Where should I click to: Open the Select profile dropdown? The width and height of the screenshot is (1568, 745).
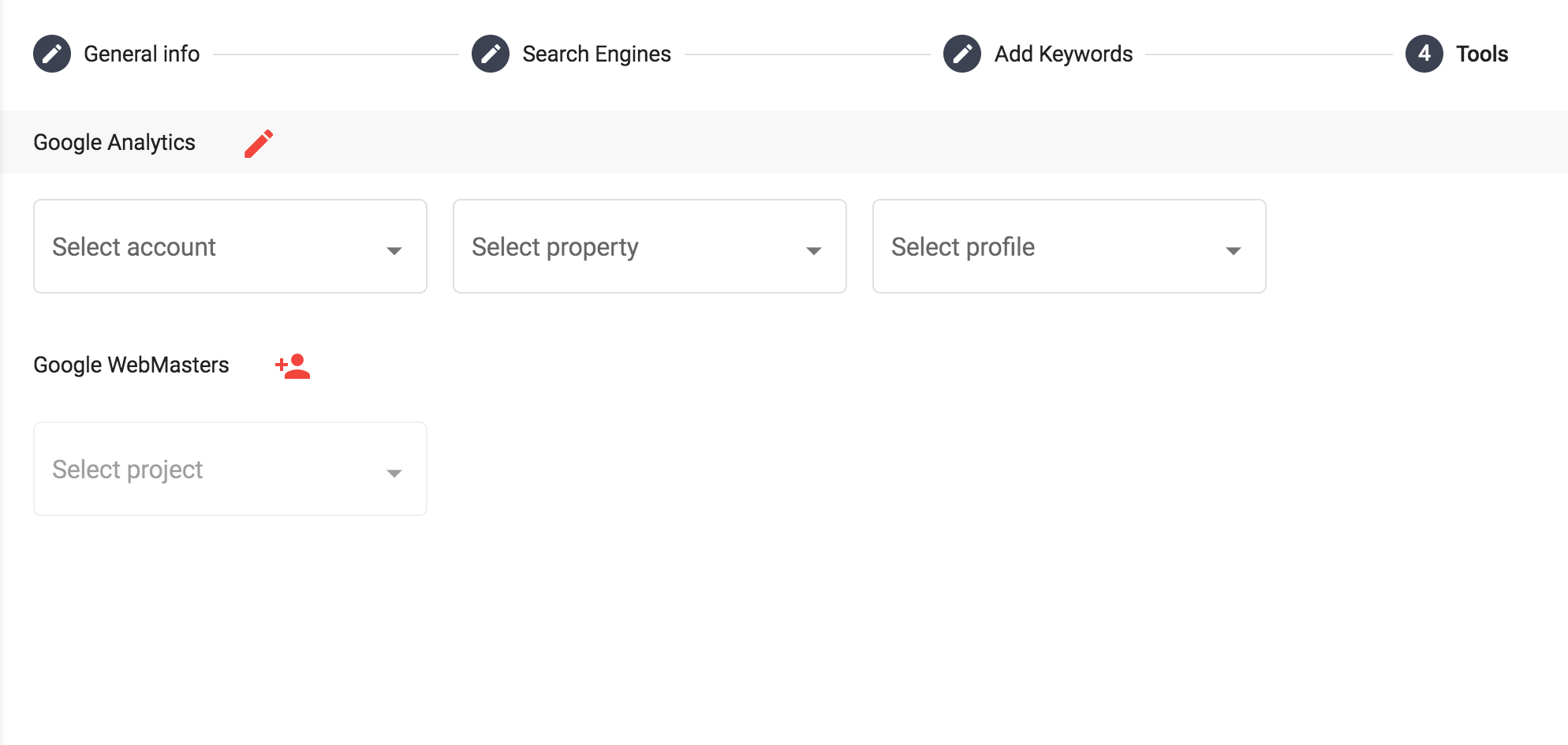click(1070, 246)
